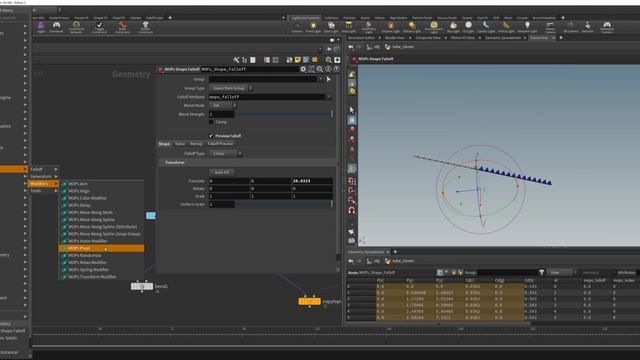The width and height of the screenshot is (640, 360).
Task: Click the Auto Fit button
Action: pos(222,172)
